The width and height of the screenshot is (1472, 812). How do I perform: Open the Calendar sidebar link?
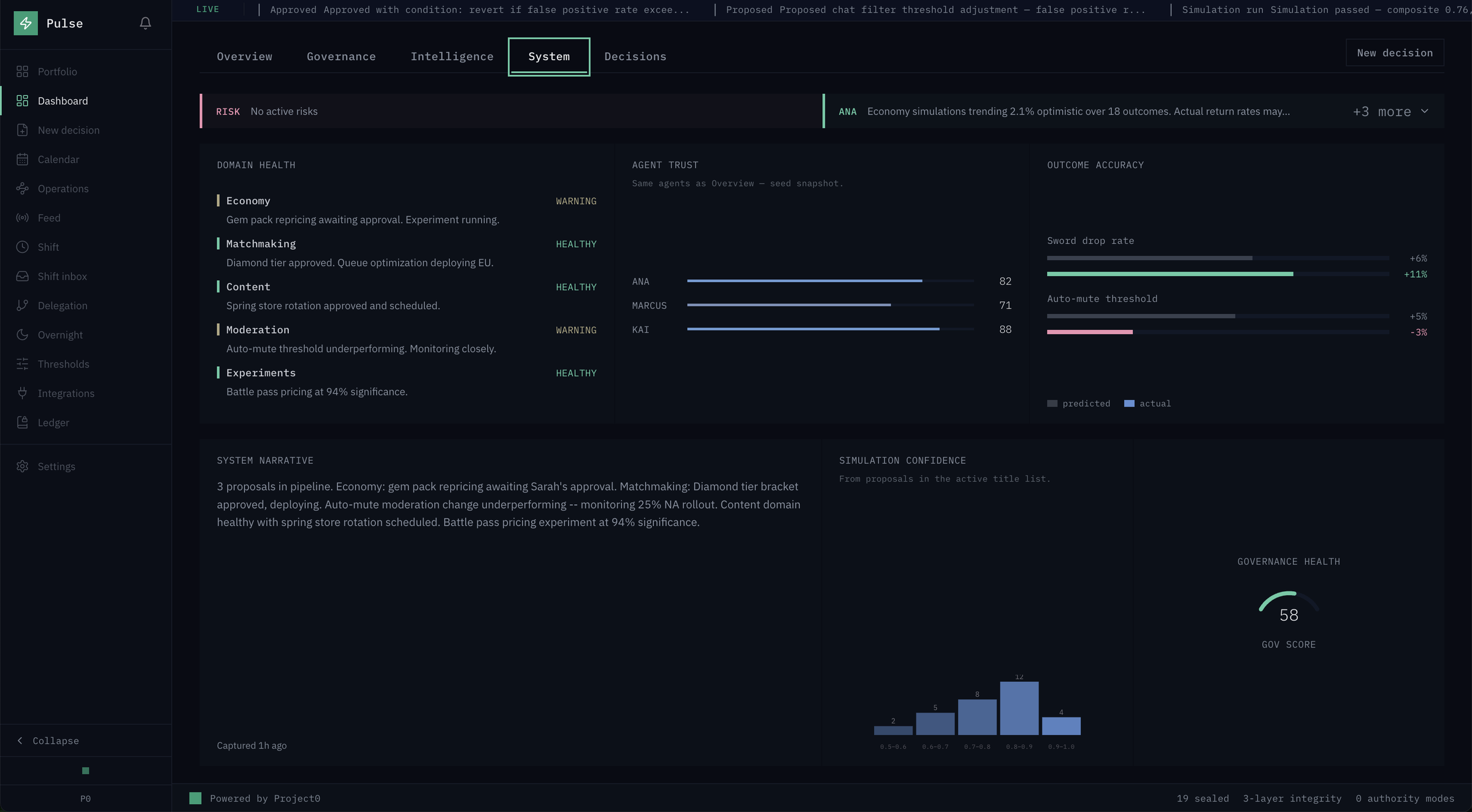pos(86,159)
